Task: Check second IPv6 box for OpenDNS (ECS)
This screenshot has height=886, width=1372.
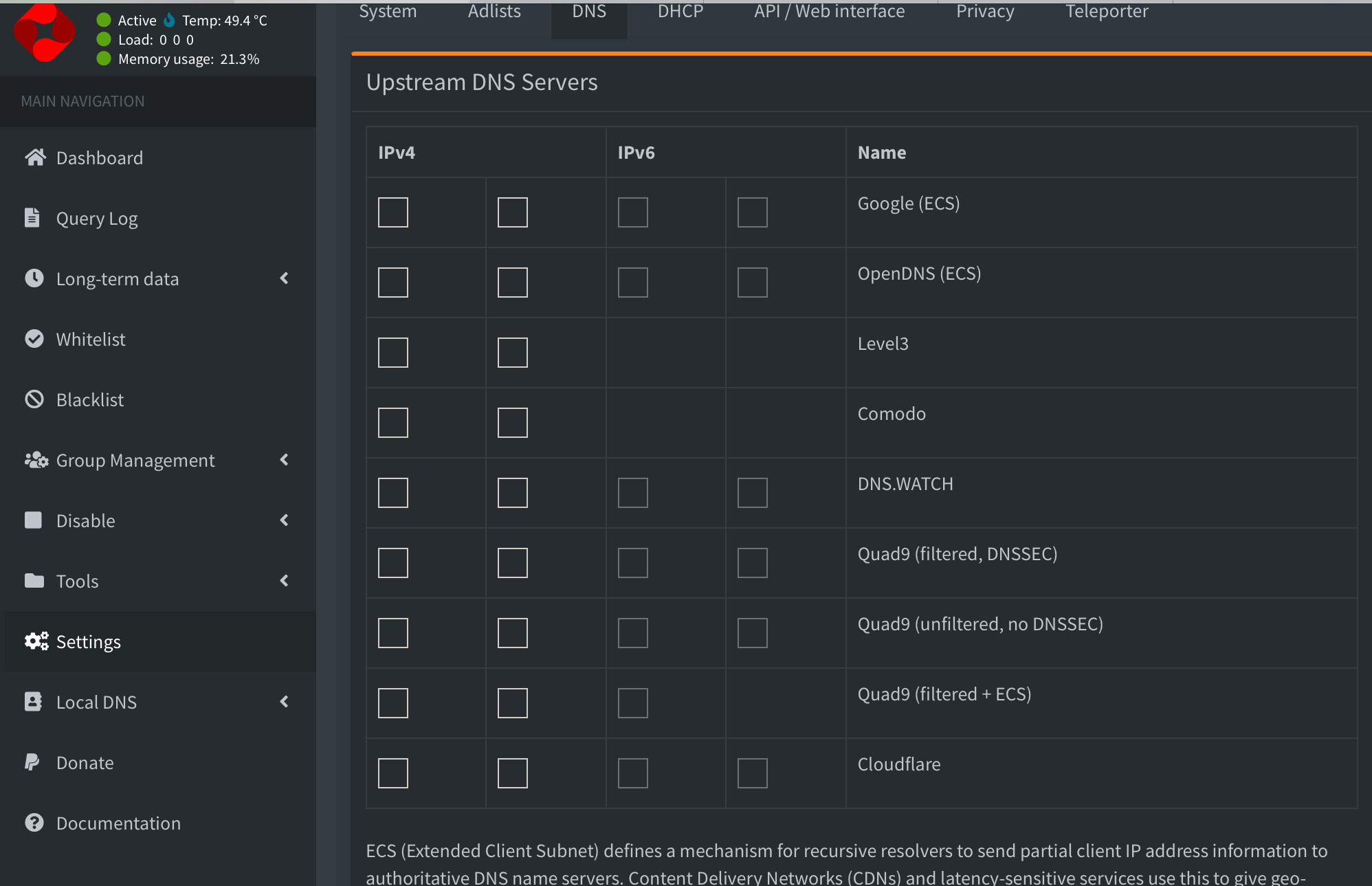Action: click(x=753, y=283)
